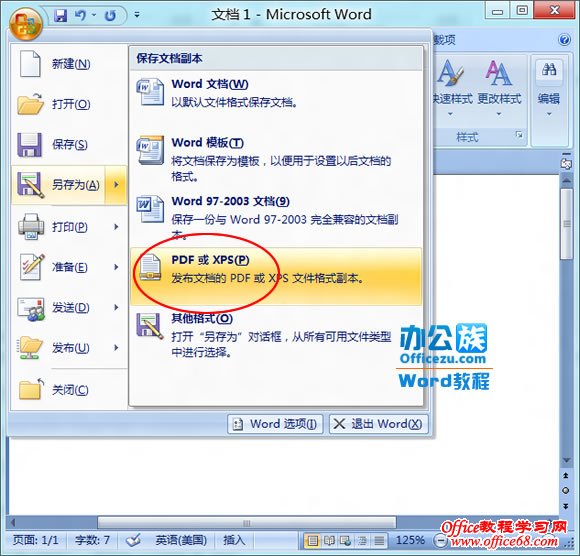Screen dimensions: 580x556
Task: Click the Open folder icon
Action: [x=30, y=104]
